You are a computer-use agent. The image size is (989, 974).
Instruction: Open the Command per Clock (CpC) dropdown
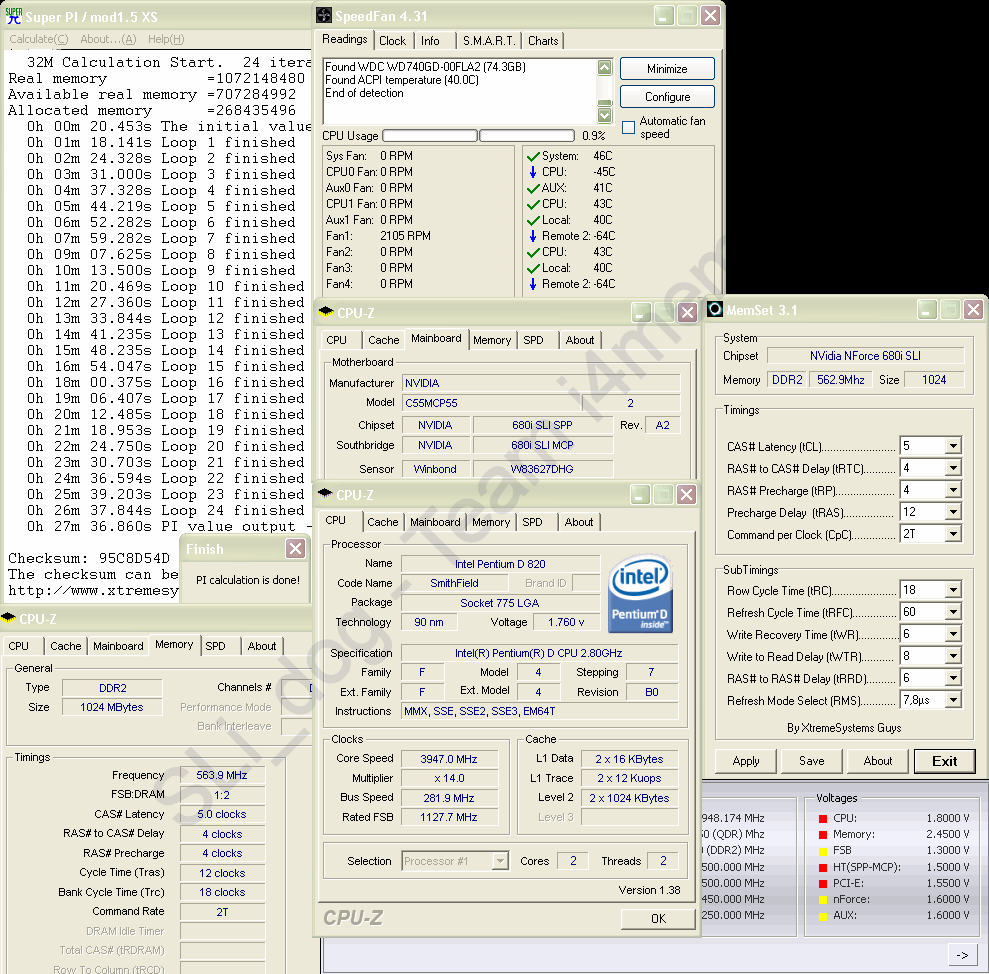(953, 534)
